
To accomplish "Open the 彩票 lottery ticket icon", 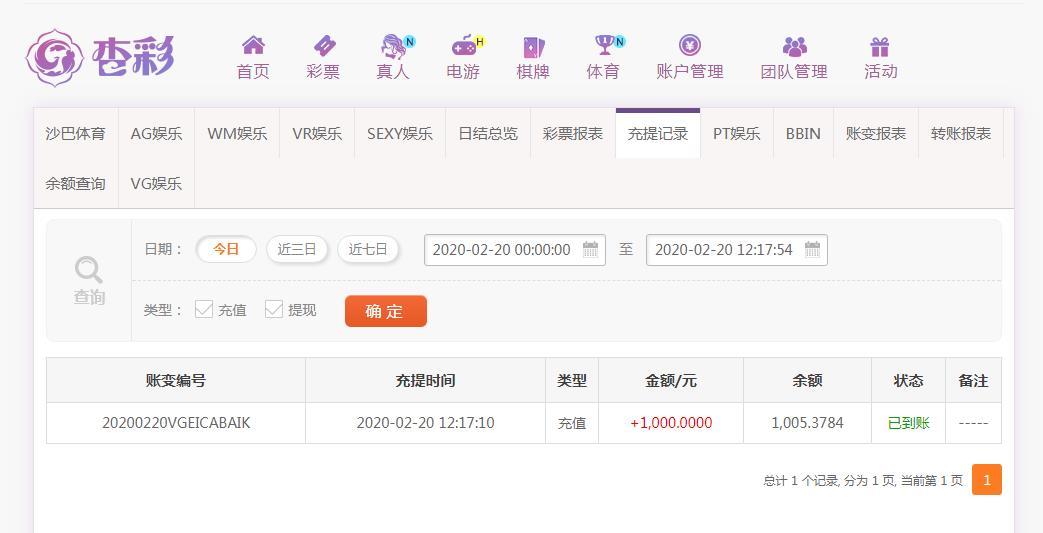I will point(324,46).
